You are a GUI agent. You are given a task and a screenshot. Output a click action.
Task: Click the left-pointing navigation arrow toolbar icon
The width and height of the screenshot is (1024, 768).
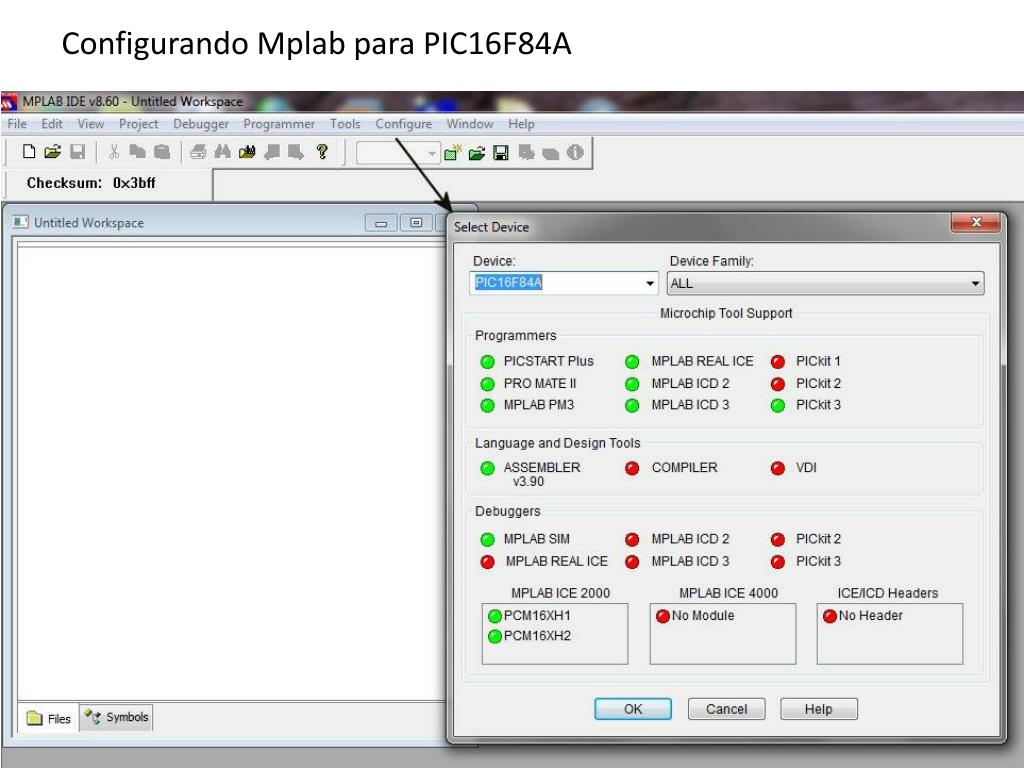(272, 152)
